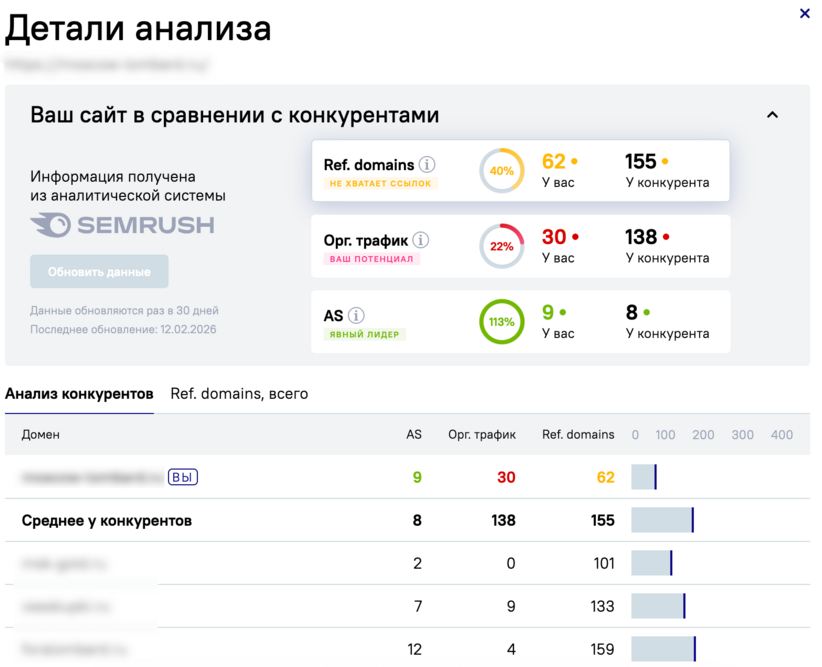Click the red 22% progress ring

coord(501,245)
